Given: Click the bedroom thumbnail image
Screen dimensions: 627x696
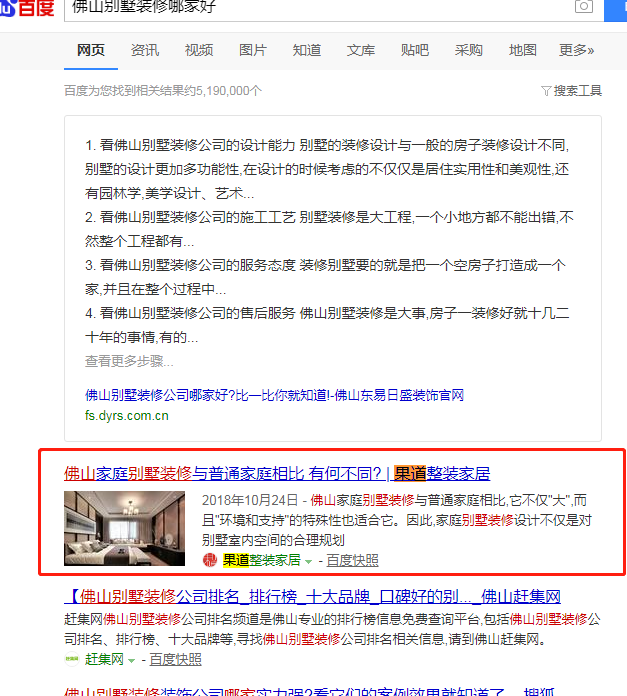Looking at the screenshot, I should pyautogui.click(x=124, y=528).
